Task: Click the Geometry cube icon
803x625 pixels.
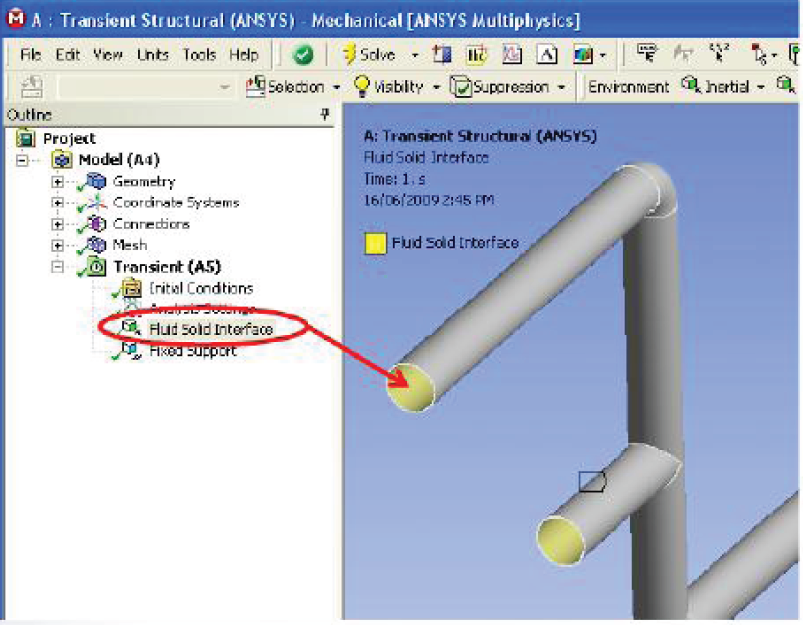Action: 96,181
